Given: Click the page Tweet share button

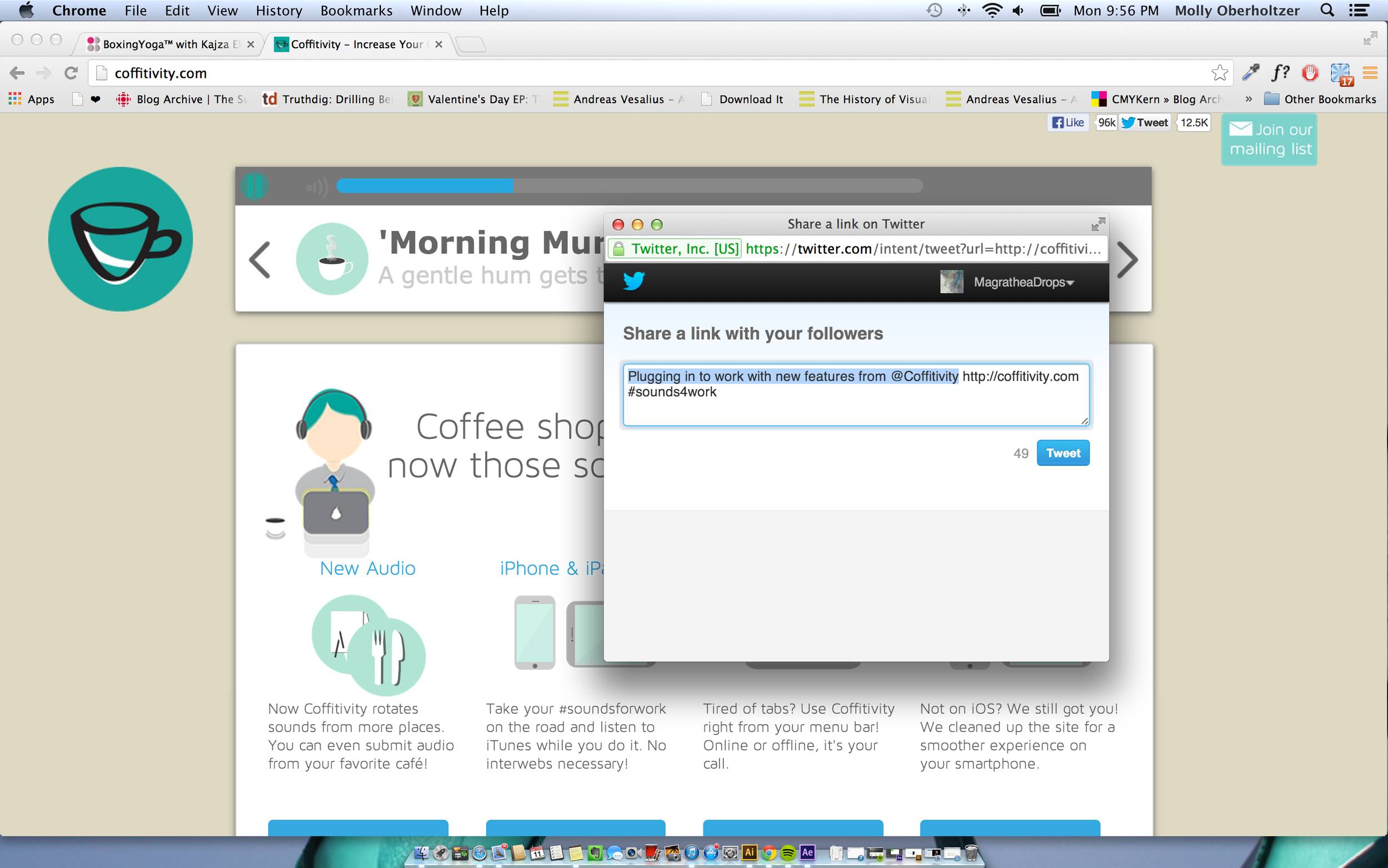Looking at the screenshot, I should [x=1144, y=122].
